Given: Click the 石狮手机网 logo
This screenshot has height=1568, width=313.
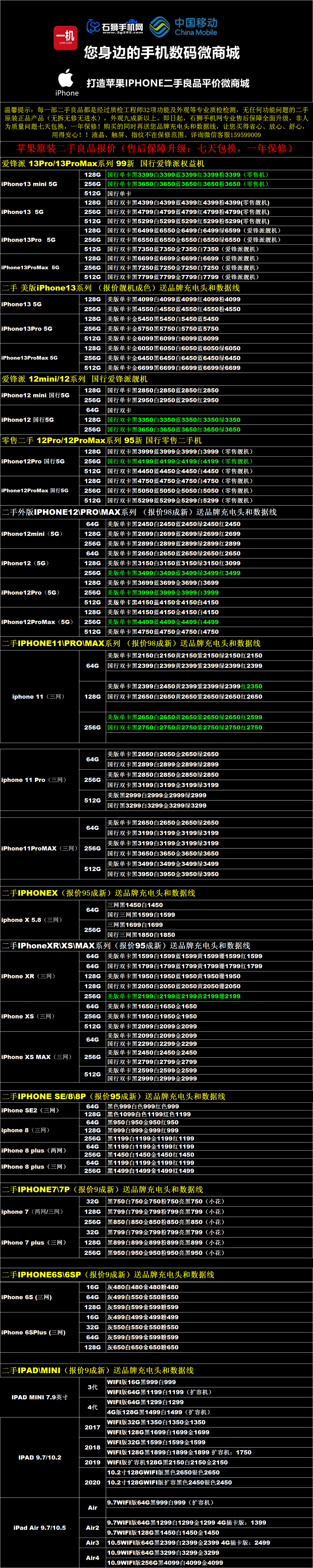Looking at the screenshot, I should [x=114, y=27].
